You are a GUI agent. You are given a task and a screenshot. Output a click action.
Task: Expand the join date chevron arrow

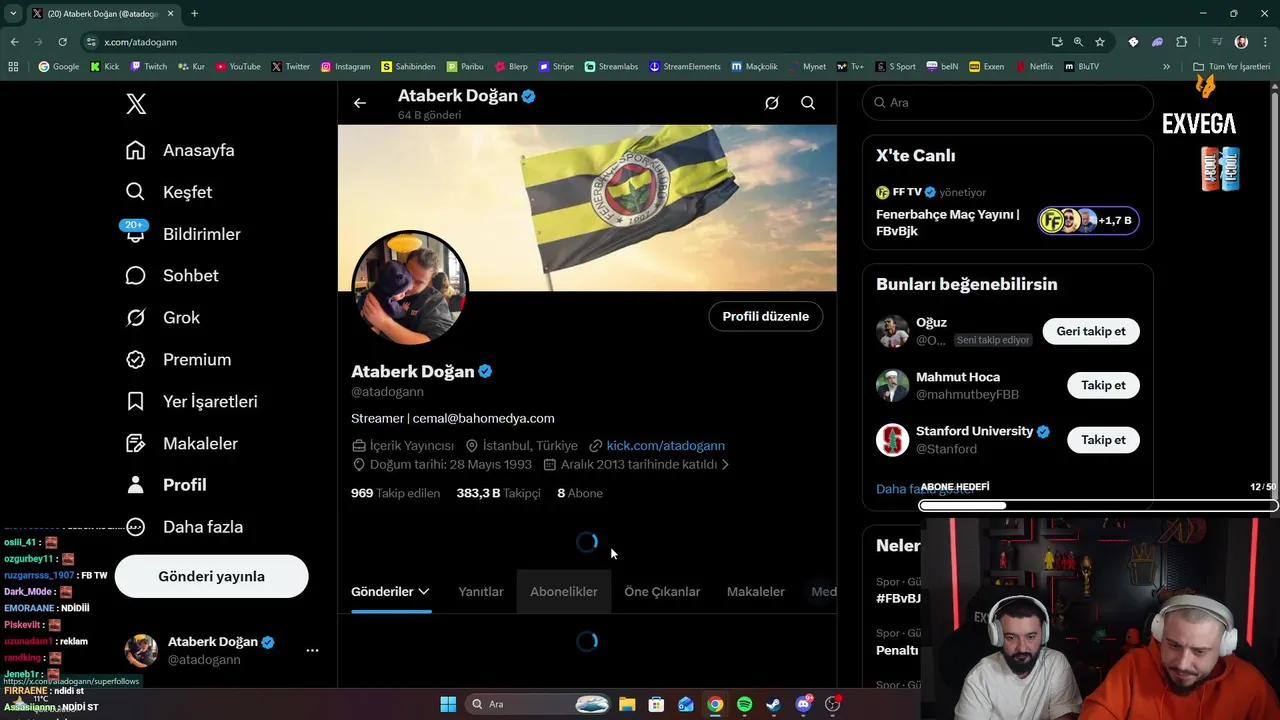point(725,465)
